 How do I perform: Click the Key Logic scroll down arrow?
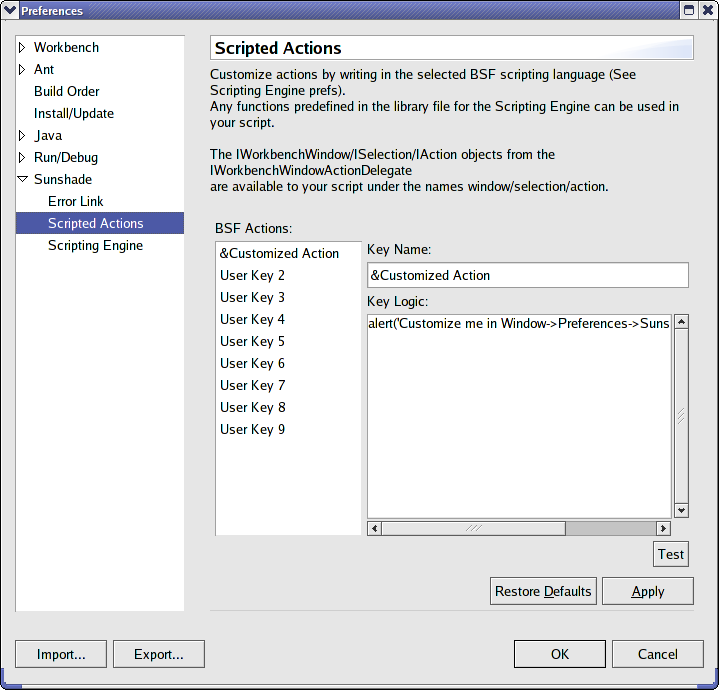(x=681, y=510)
